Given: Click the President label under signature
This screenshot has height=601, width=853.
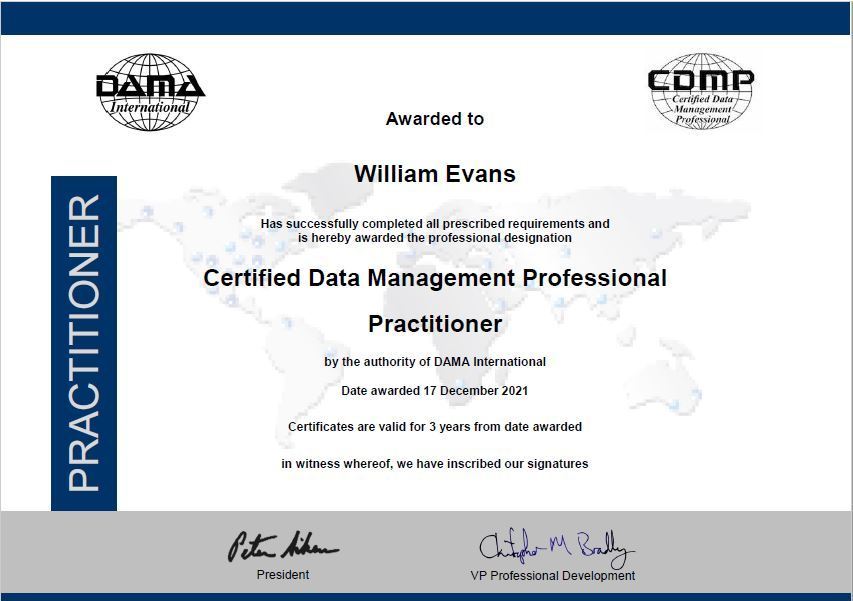Looking at the screenshot, I should 283,575.
